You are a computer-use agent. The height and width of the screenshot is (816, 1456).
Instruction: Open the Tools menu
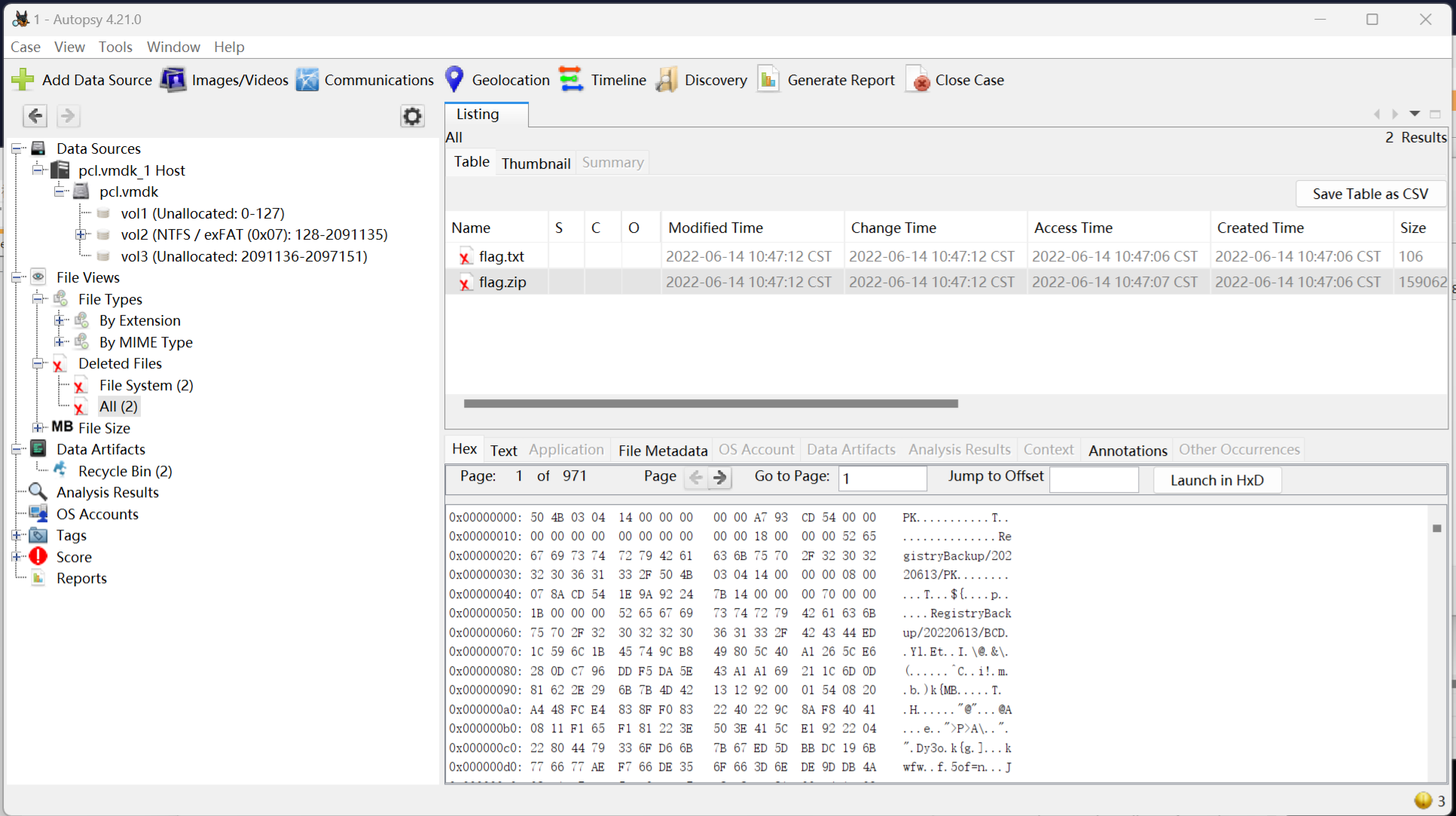pos(115,47)
